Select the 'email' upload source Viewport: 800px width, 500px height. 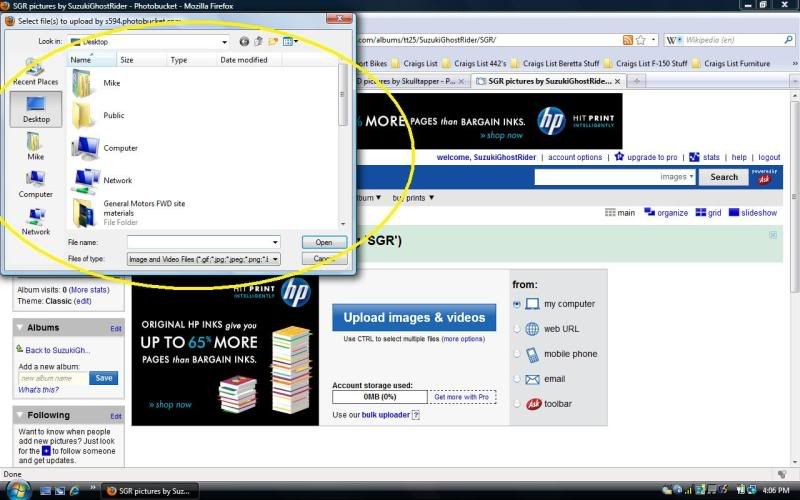[517, 379]
